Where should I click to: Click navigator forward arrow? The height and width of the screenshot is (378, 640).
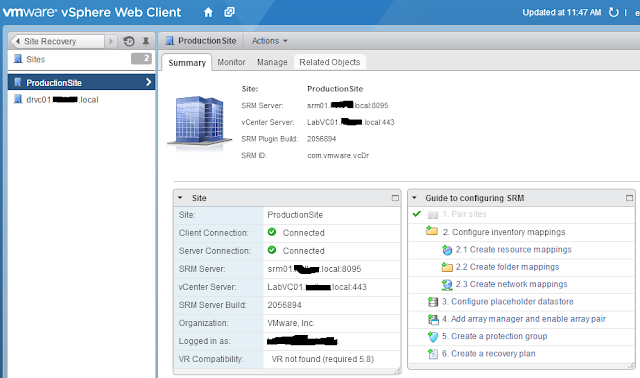click(111, 41)
